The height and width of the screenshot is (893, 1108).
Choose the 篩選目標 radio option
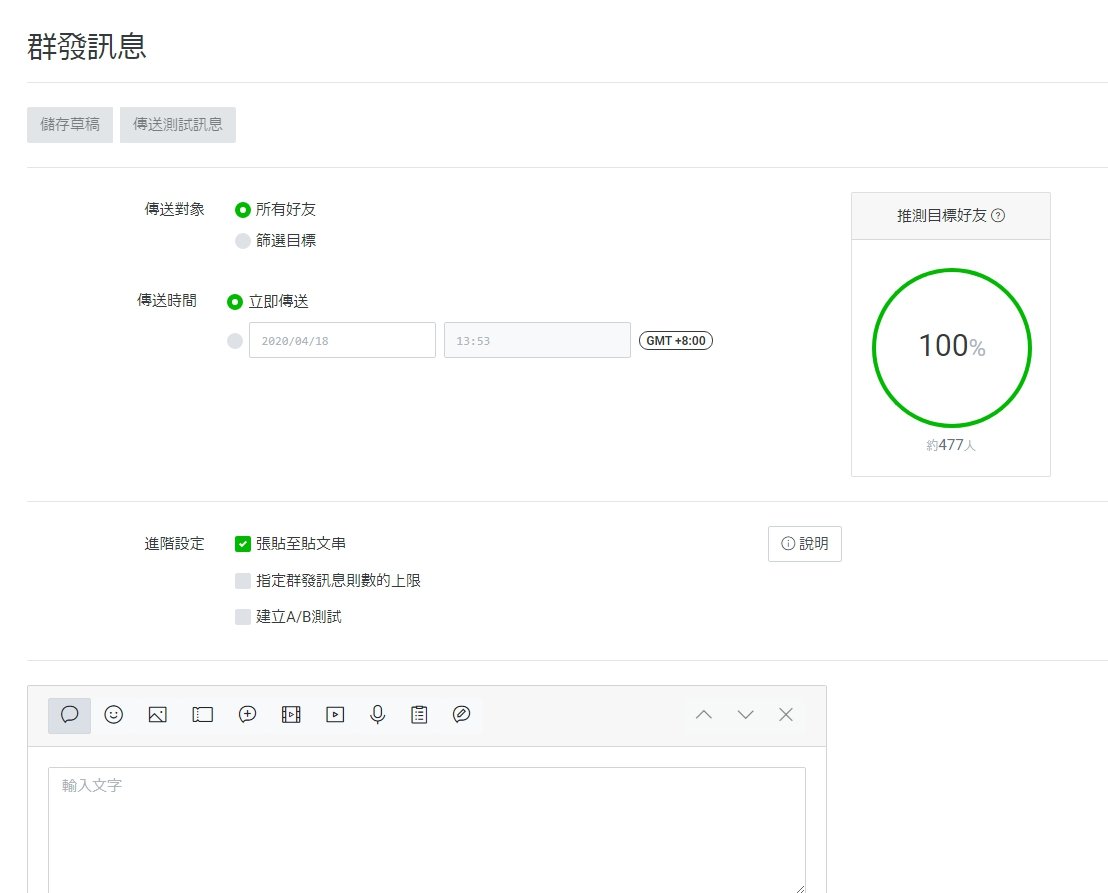[x=243, y=241]
